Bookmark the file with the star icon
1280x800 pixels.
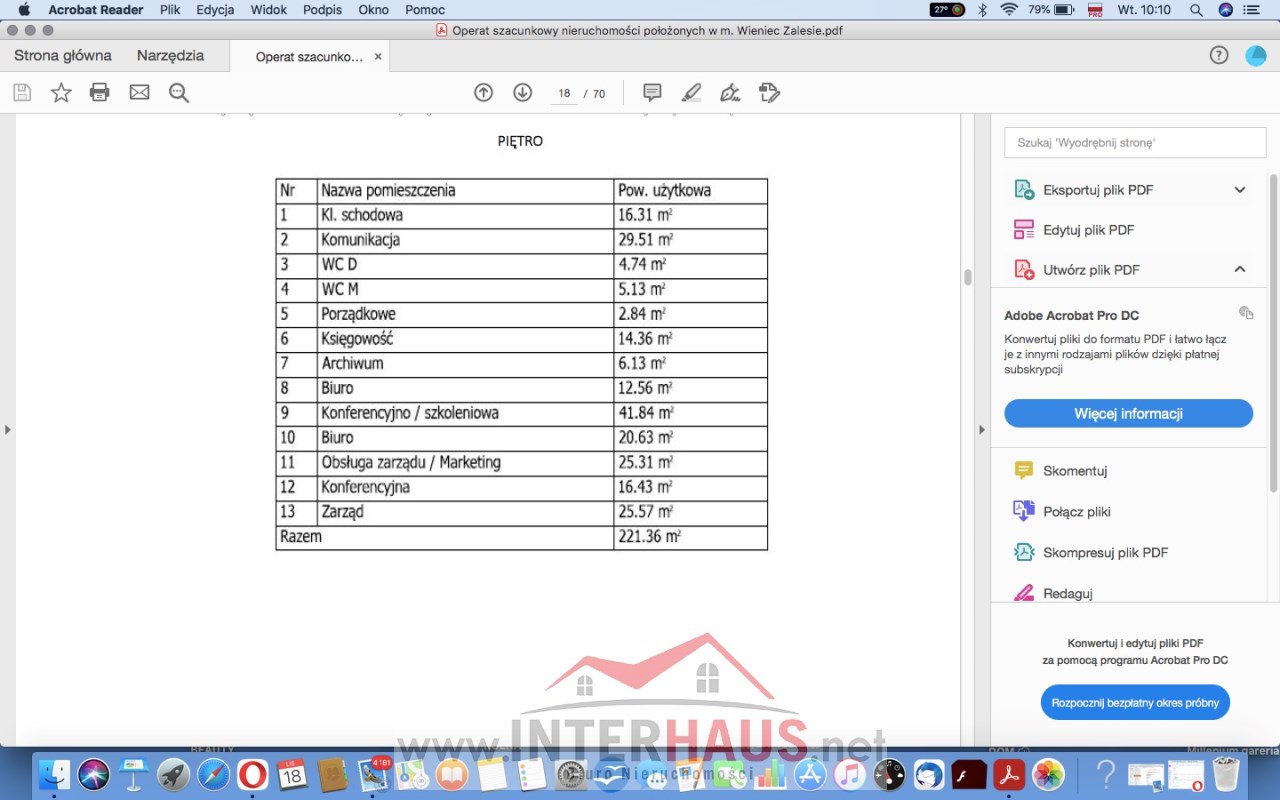(61, 93)
